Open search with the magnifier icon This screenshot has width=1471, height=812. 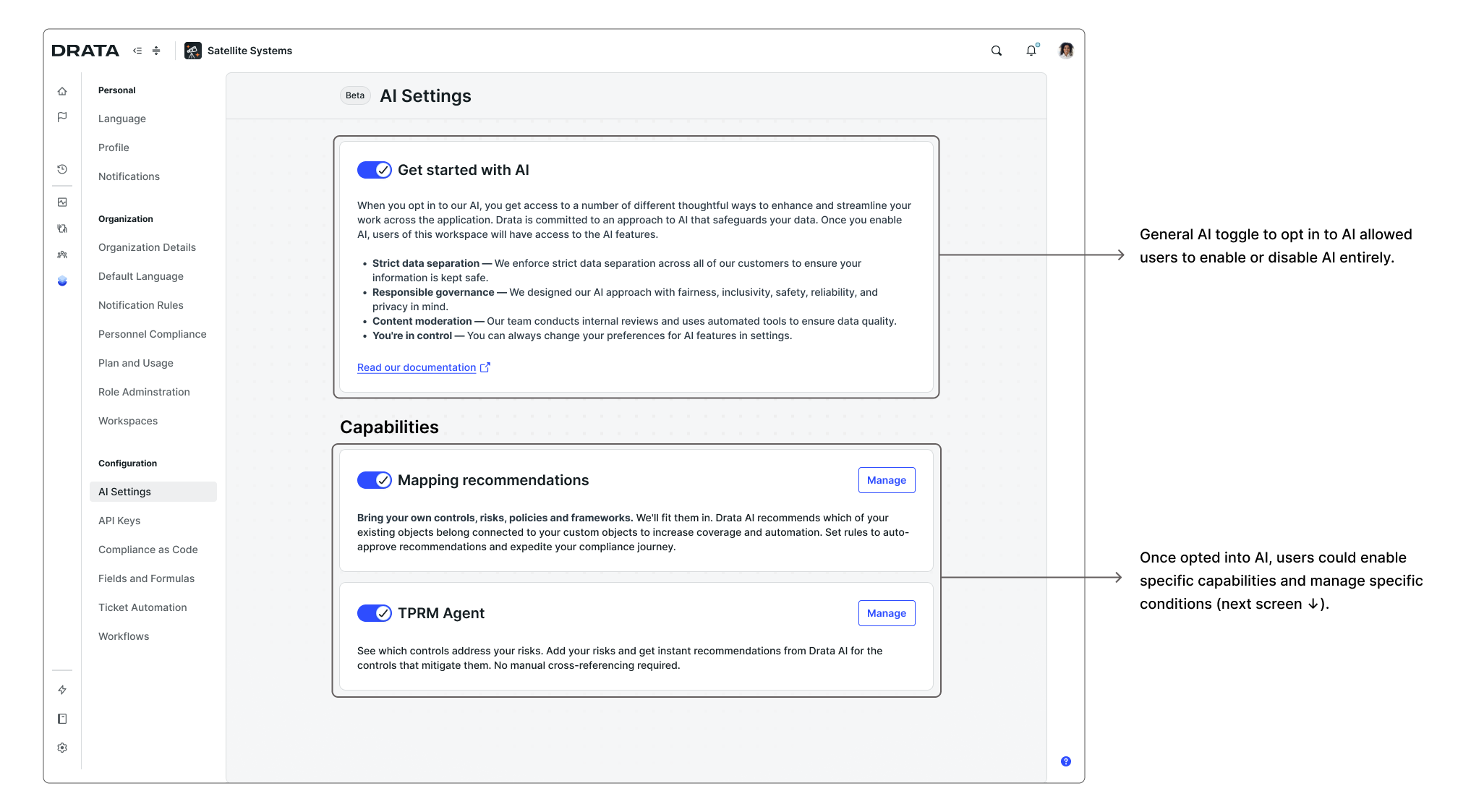[997, 51]
